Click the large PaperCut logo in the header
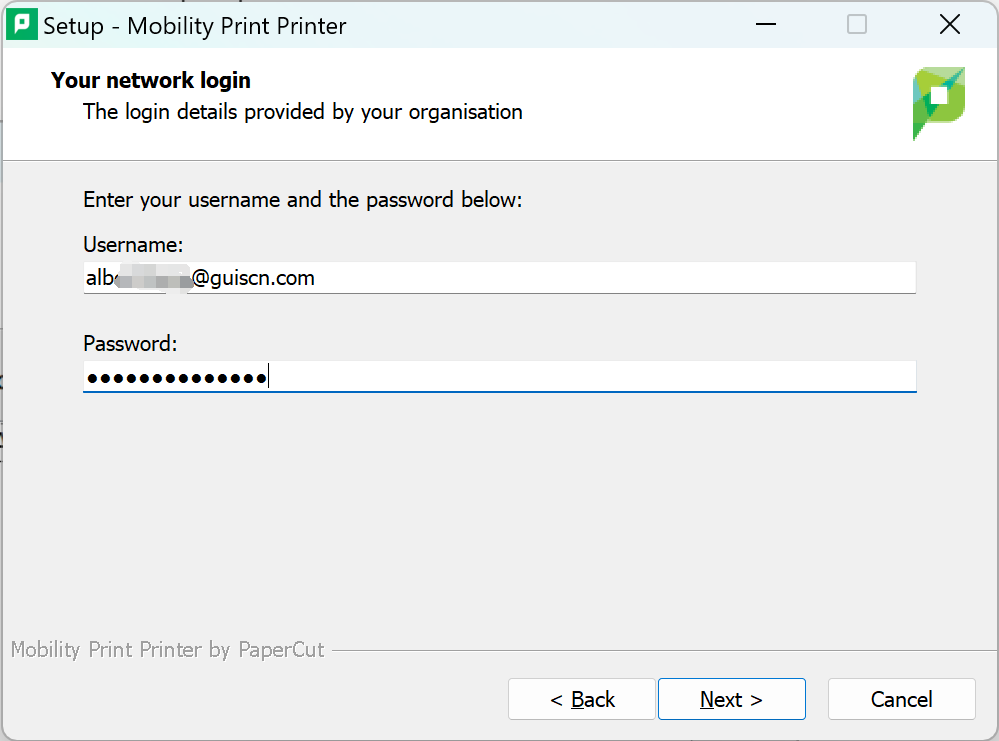This screenshot has width=999, height=741. [x=938, y=103]
